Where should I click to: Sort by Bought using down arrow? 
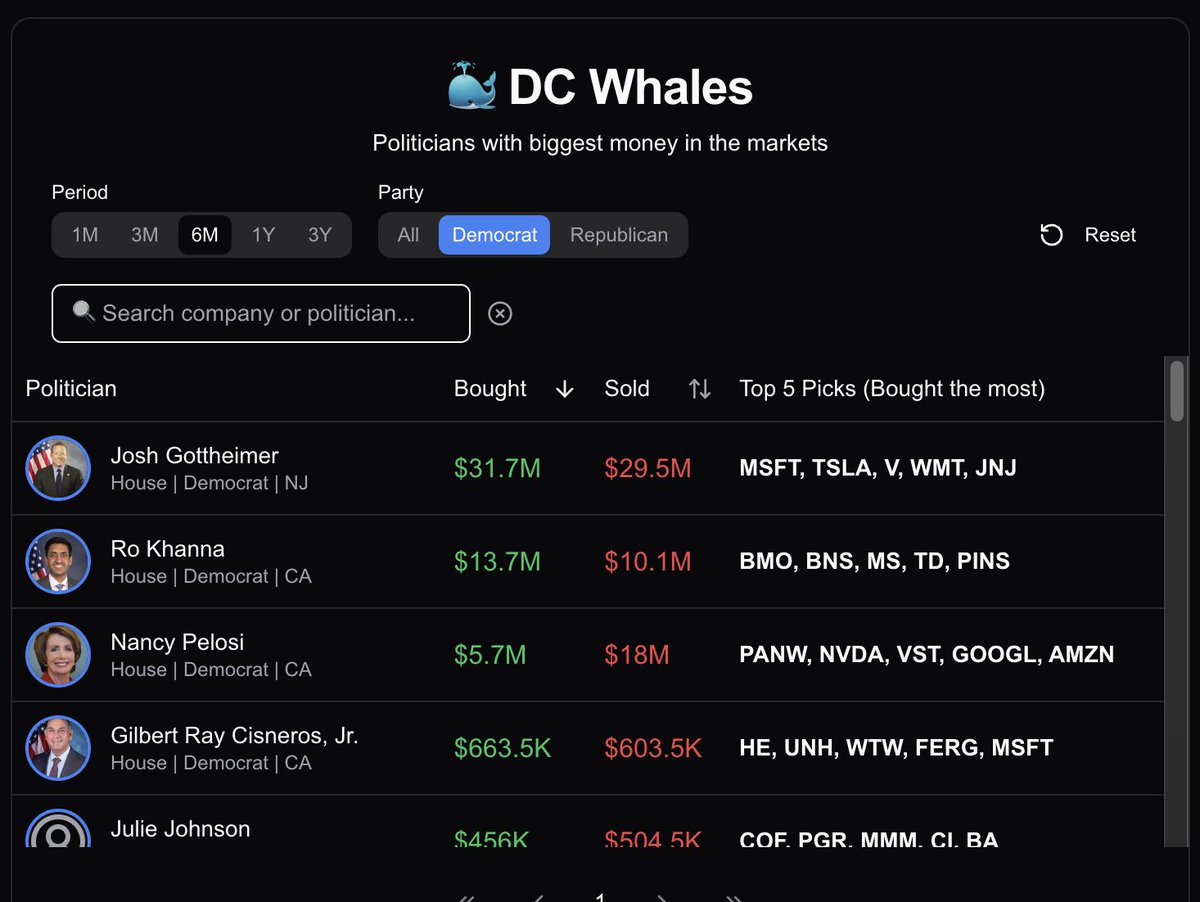(x=564, y=389)
